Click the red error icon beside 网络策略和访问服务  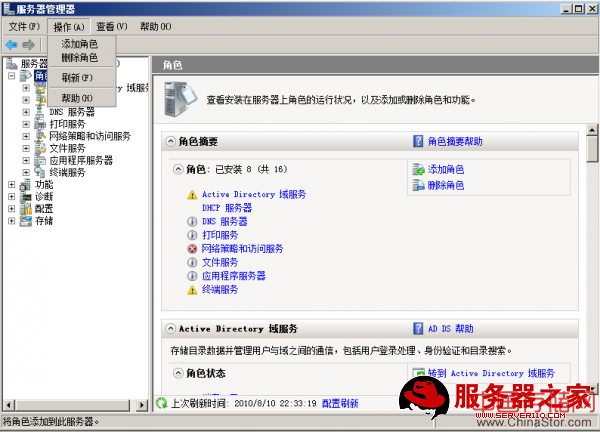pyautogui.click(x=192, y=248)
